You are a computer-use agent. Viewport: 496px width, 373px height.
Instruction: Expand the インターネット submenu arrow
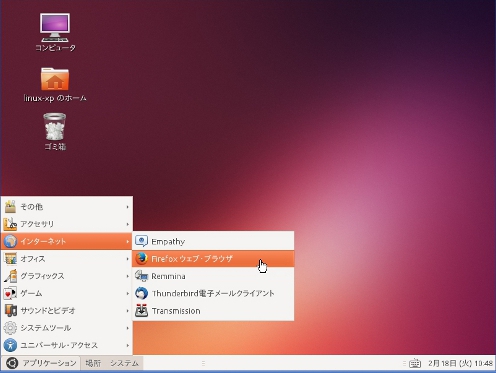click(127, 241)
